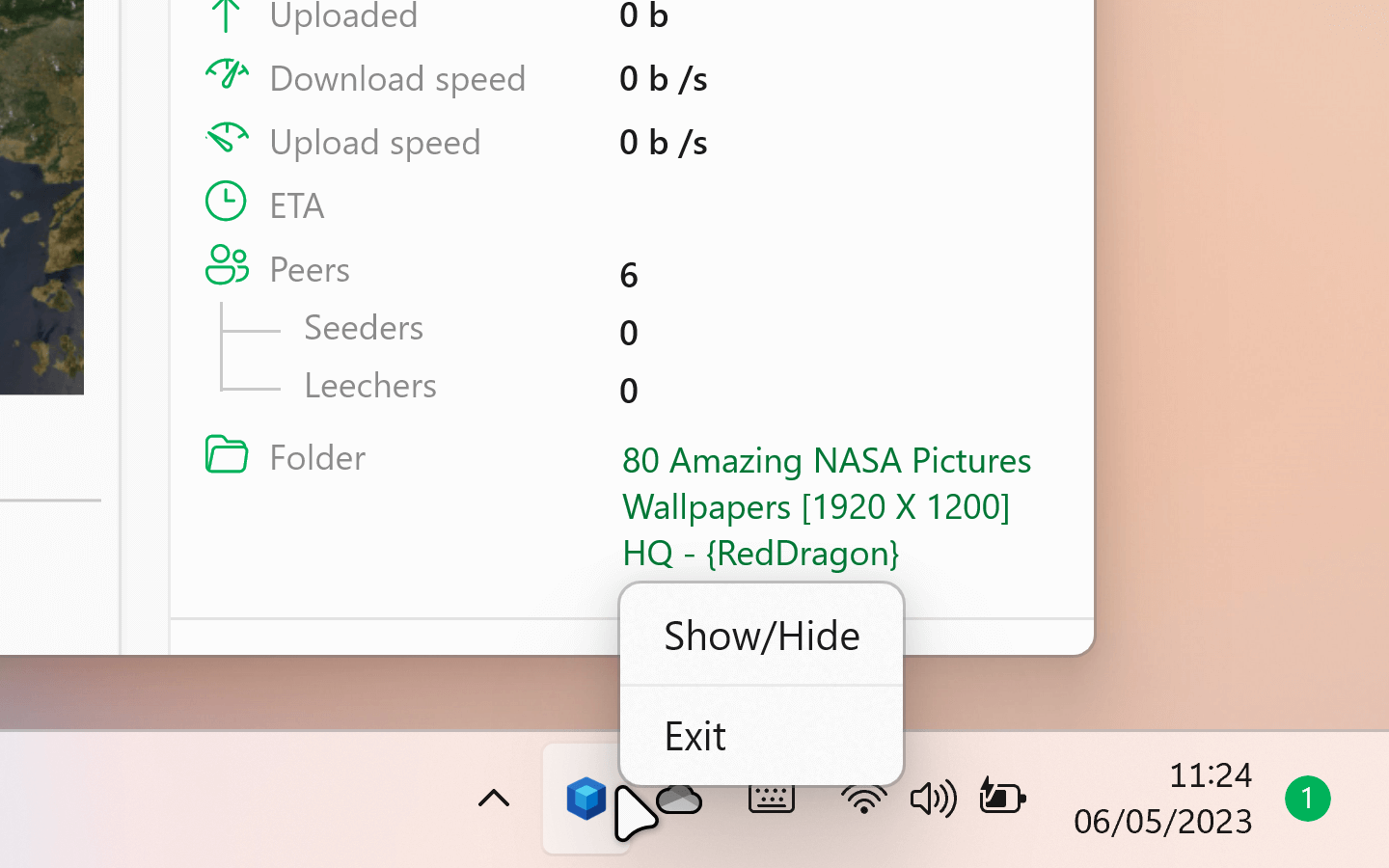Click the torrent app's blue cube tray icon
The width and height of the screenshot is (1389, 868).
586,799
